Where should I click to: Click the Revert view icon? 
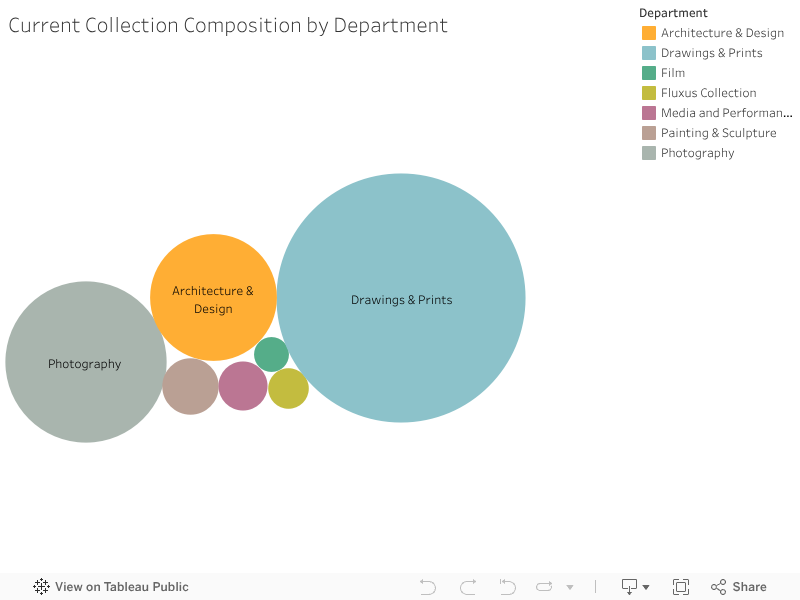[x=507, y=587]
